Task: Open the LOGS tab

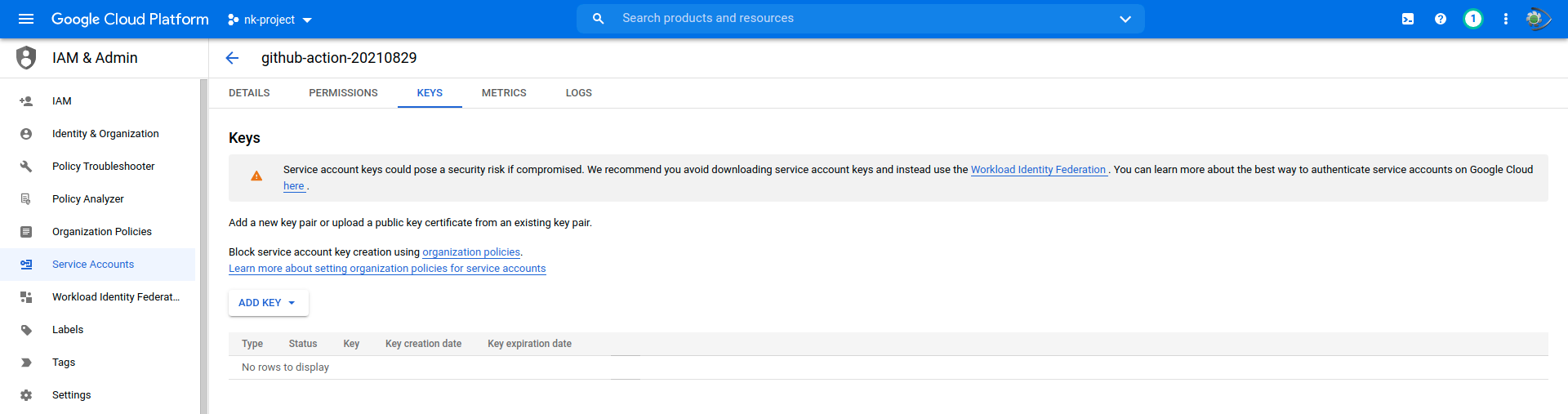Action: (x=579, y=93)
